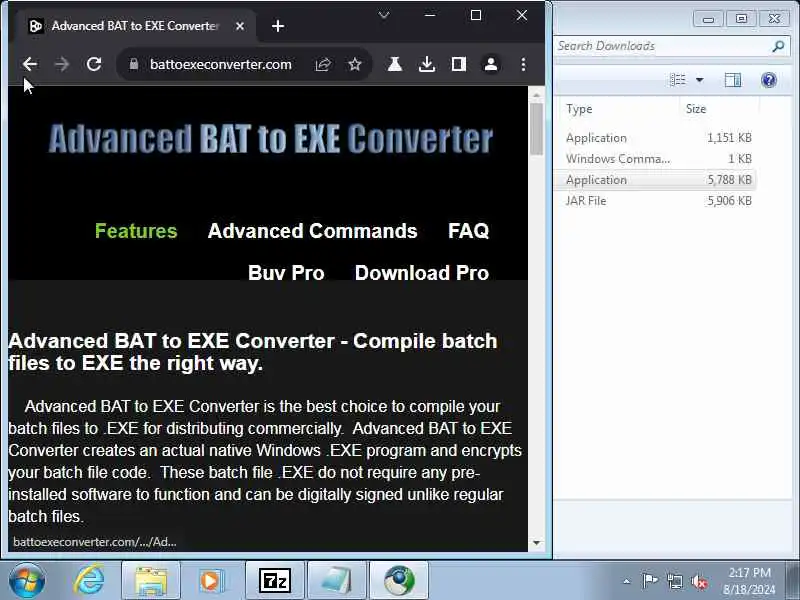Show hidden system tray icons arrow
The height and width of the screenshot is (600, 800).
pos(627,581)
